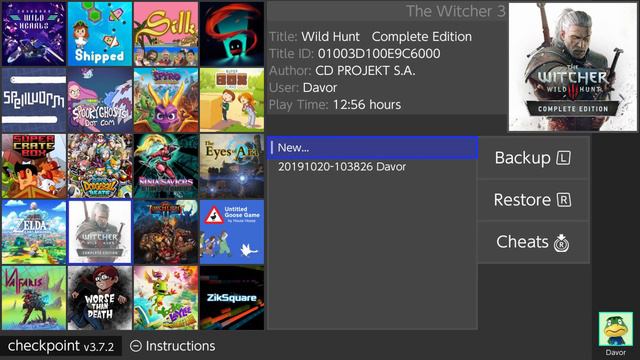The height and width of the screenshot is (360, 640).
Task: Select the New... backup entry
Action: point(372,148)
